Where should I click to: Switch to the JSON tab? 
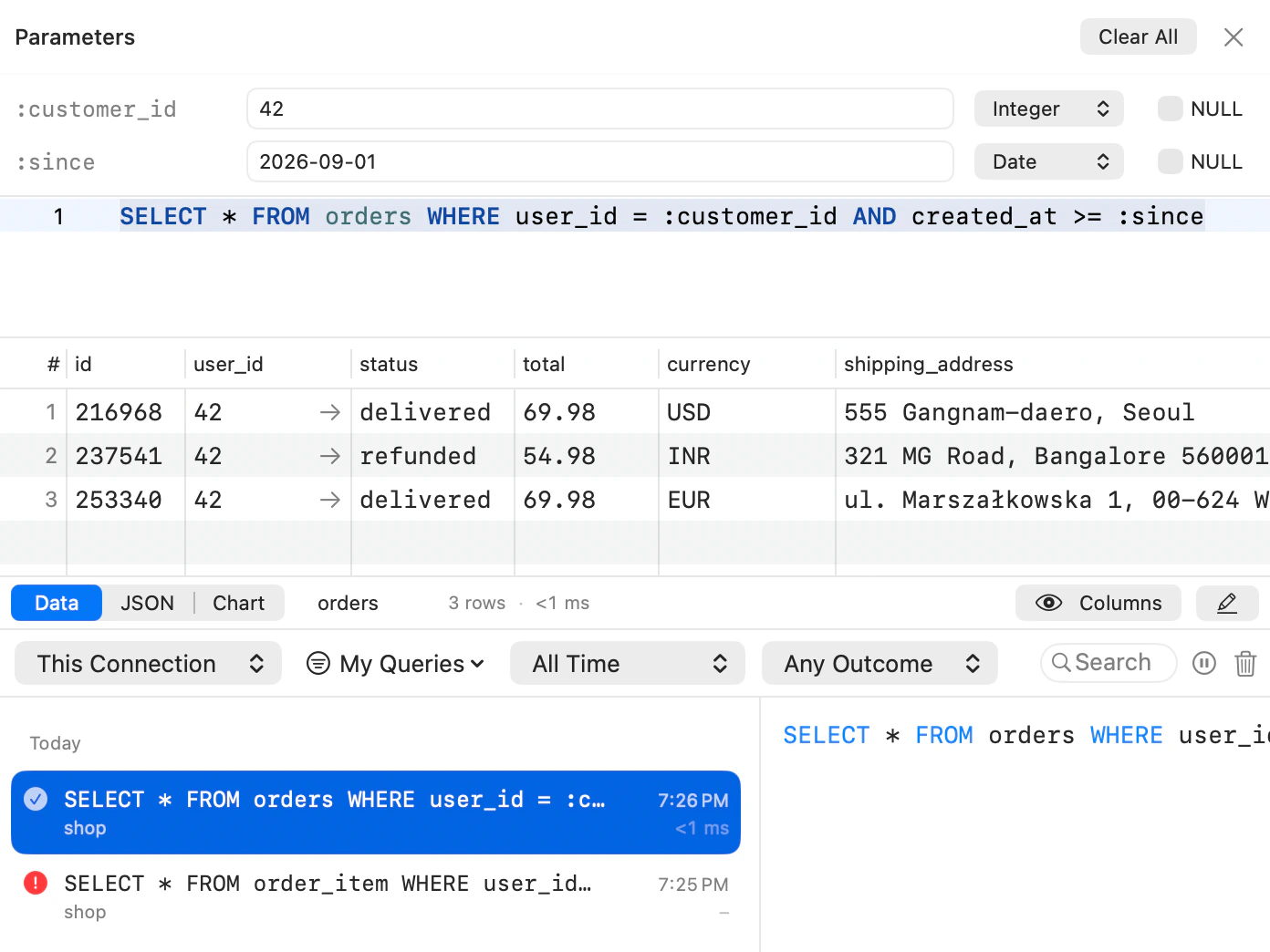148,603
